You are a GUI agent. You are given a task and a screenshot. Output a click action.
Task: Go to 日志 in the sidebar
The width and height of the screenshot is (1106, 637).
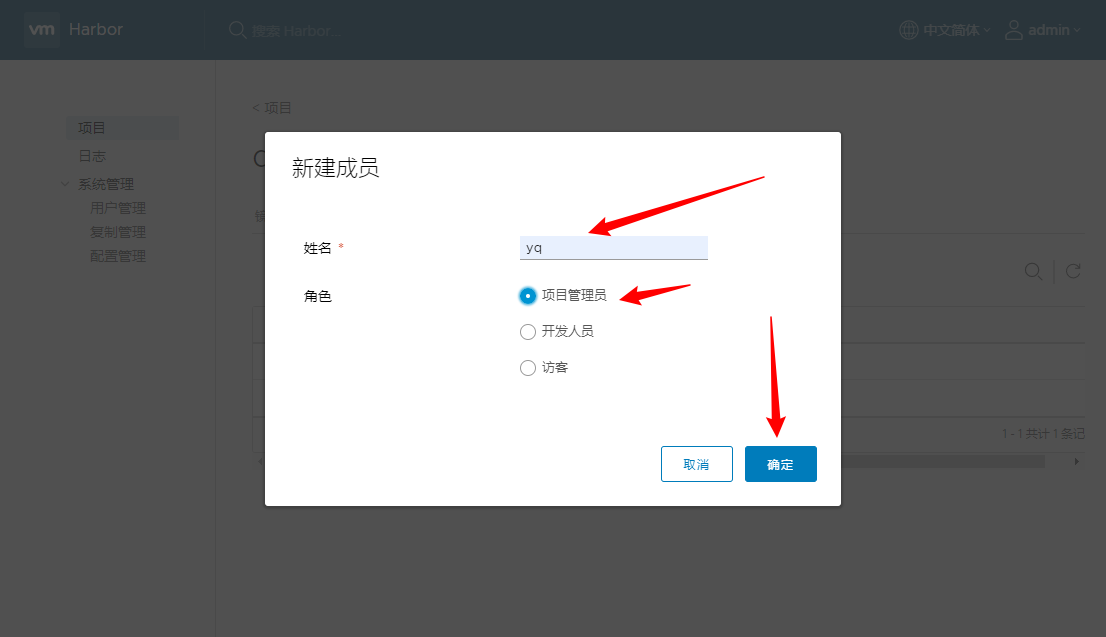coord(92,156)
